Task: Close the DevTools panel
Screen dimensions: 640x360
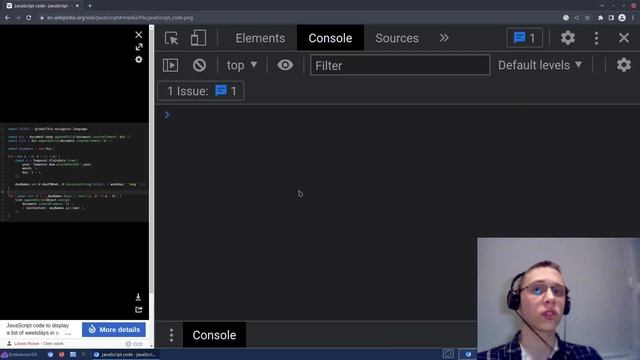Action: (624, 38)
